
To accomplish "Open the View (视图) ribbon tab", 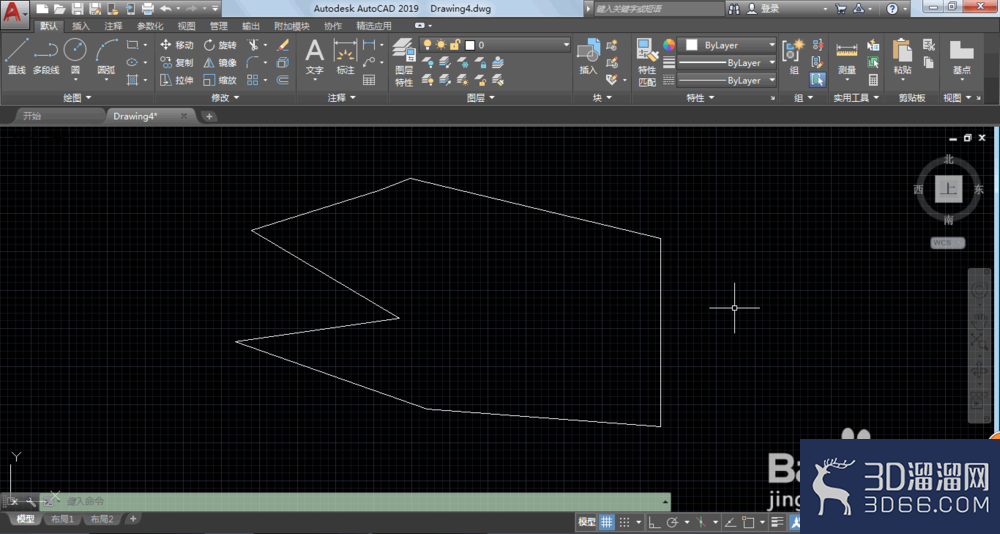I will 186,26.
